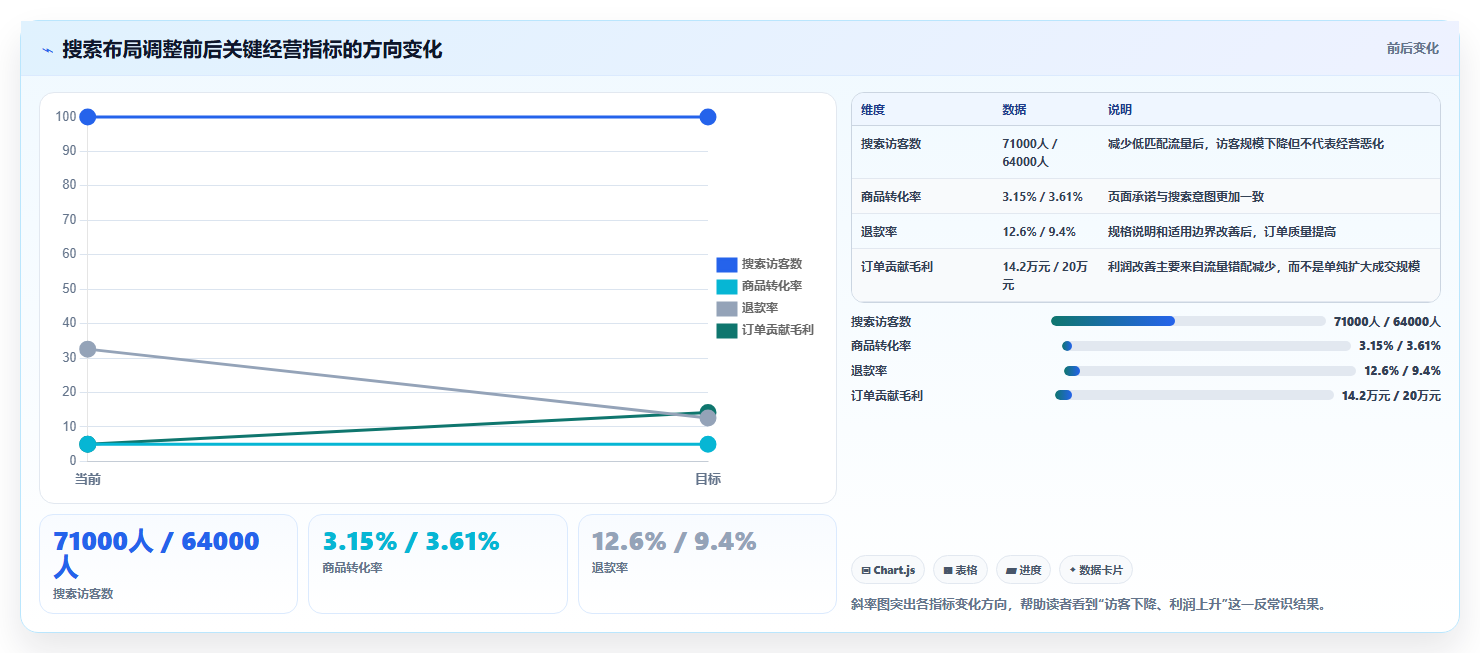Screen dimensions: 1480x653
Task: Click the dashboard title 搜索布局调整前后关键经营指标的方向变化
Action: [x=252, y=49]
